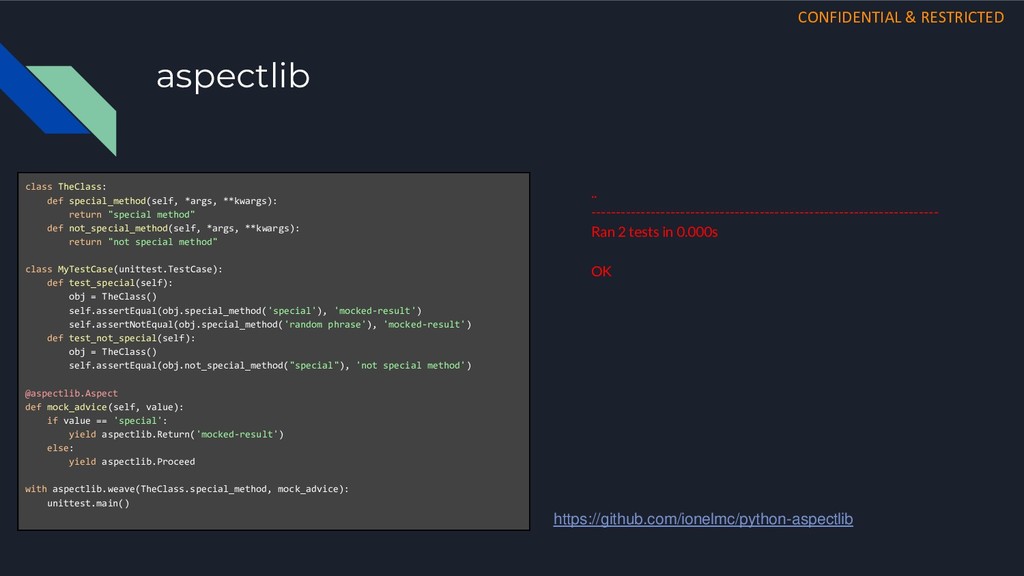
Task: Click the 'def test_special(self)' line
Action: point(110,283)
